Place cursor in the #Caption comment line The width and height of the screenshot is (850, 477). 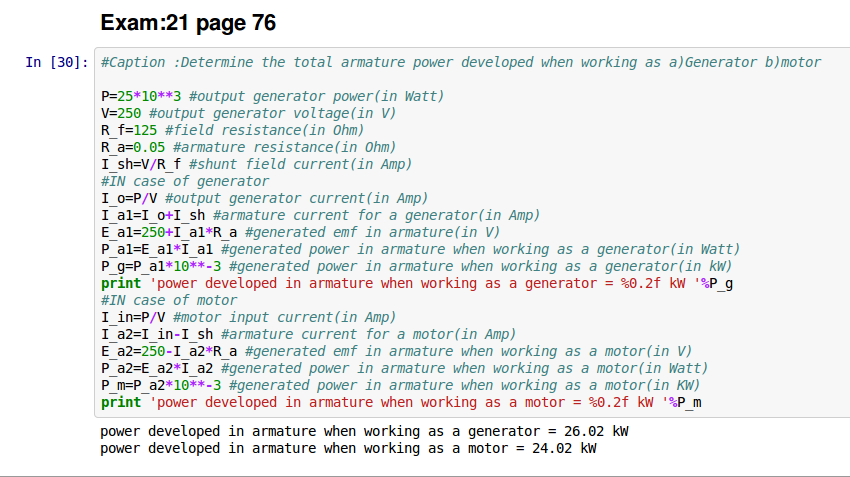(460, 62)
